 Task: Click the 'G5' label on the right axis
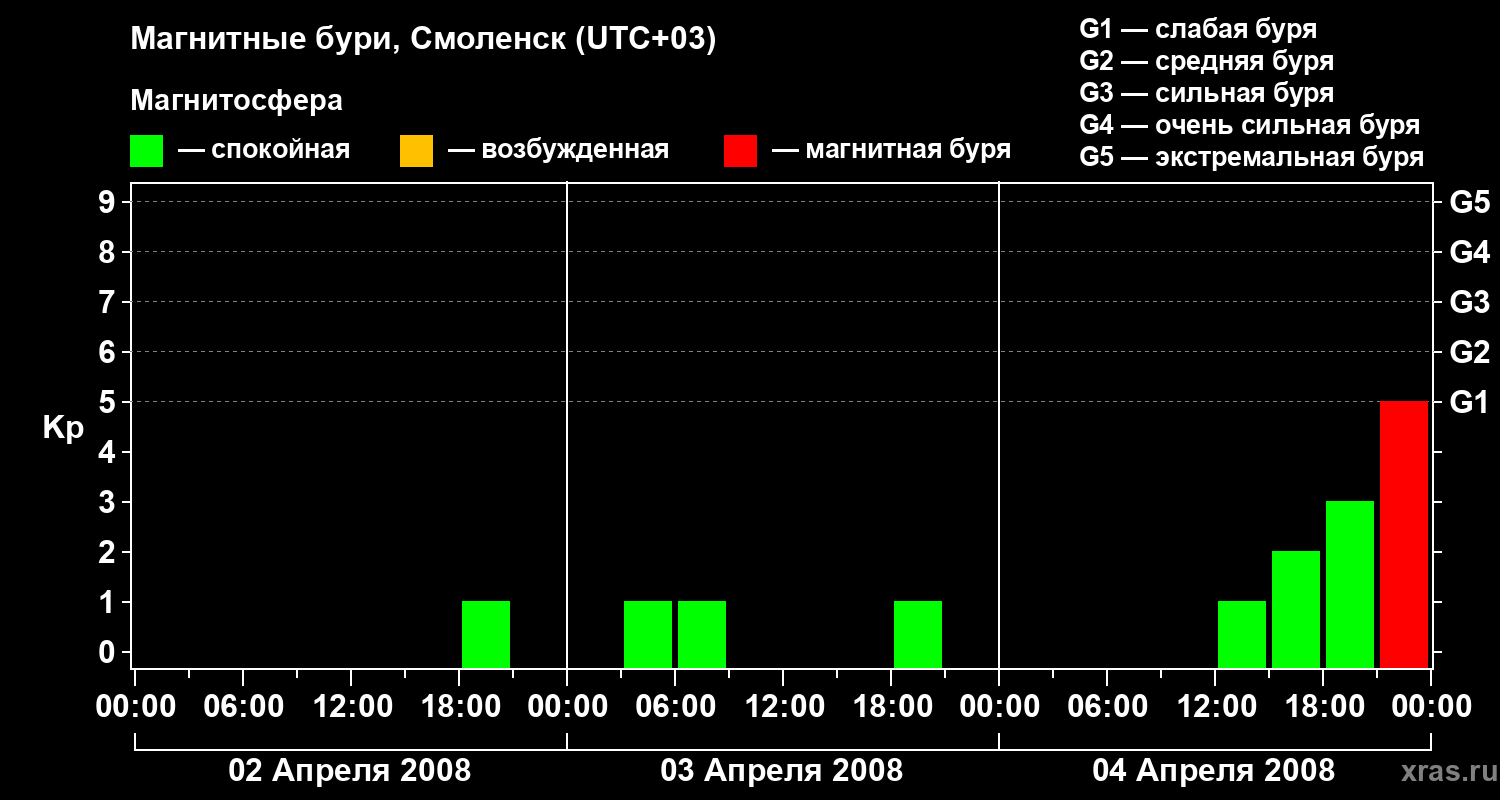point(1470,203)
